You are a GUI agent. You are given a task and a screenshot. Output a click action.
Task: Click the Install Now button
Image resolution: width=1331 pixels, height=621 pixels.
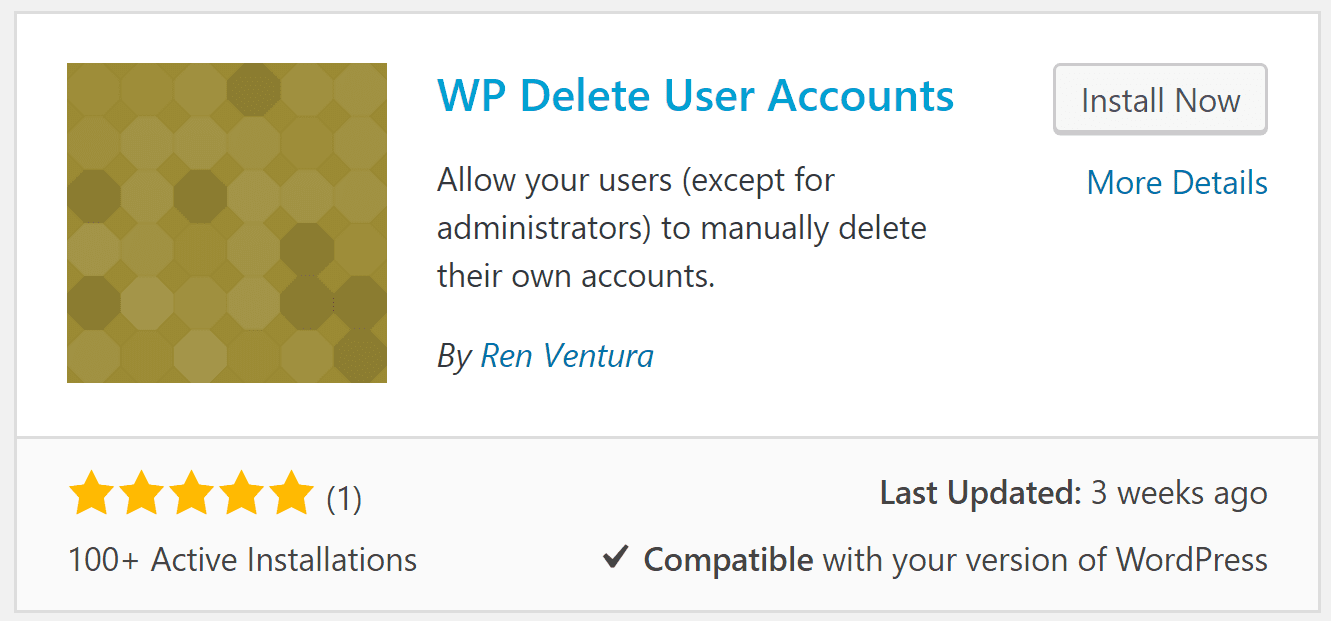tap(1159, 99)
